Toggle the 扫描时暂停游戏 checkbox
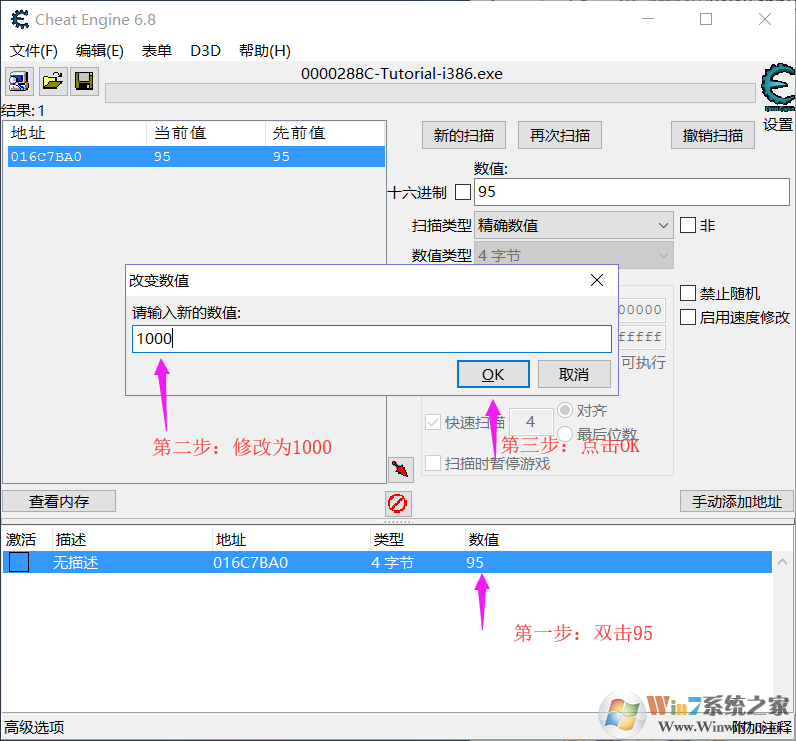Image resolution: width=796 pixels, height=741 pixels. pos(433,463)
